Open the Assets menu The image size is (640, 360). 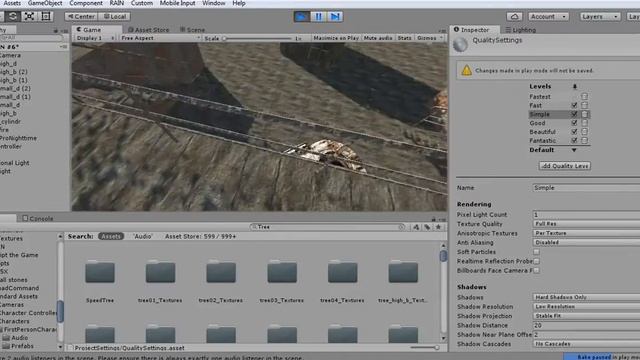[12, 3]
